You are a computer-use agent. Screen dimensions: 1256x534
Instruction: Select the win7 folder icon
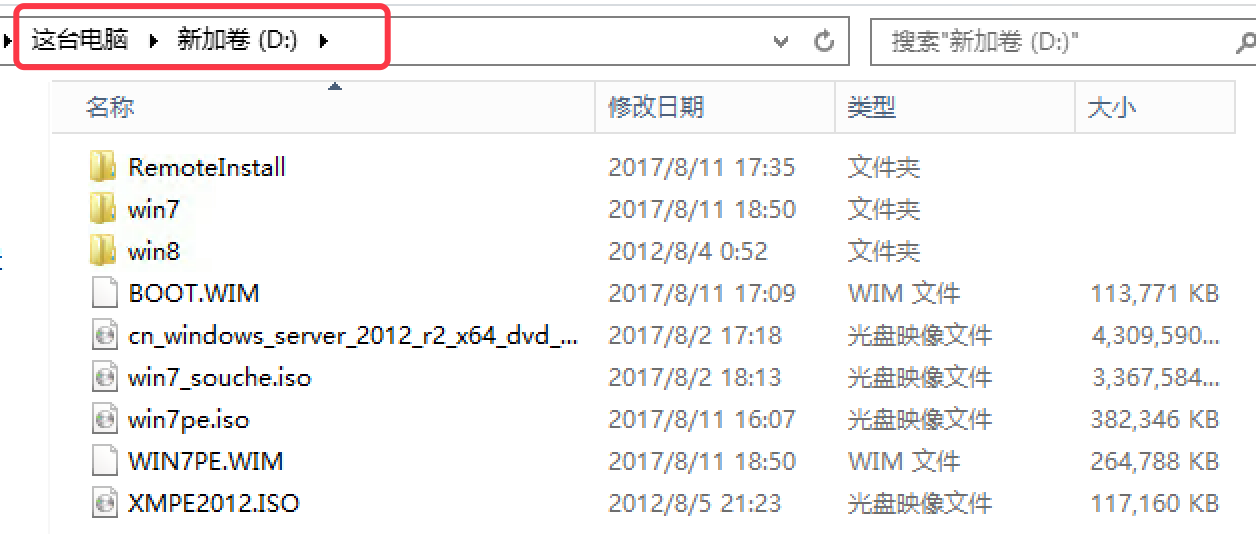(103, 209)
